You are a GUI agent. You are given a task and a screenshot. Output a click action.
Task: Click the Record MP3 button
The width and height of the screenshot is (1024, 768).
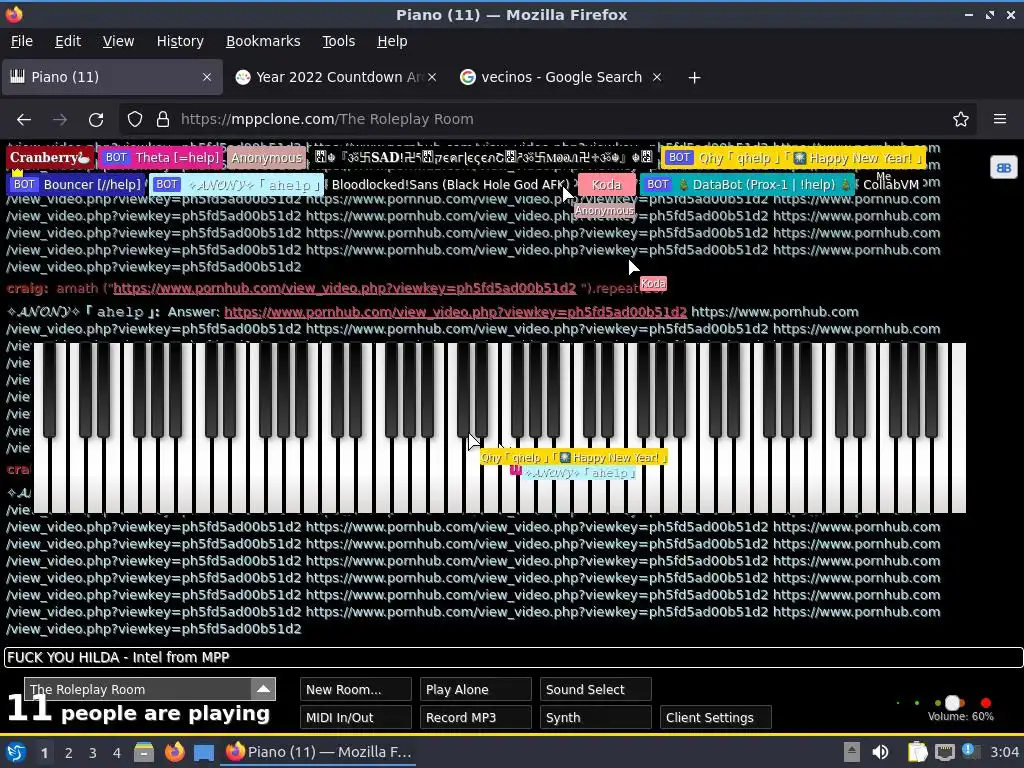coord(475,717)
